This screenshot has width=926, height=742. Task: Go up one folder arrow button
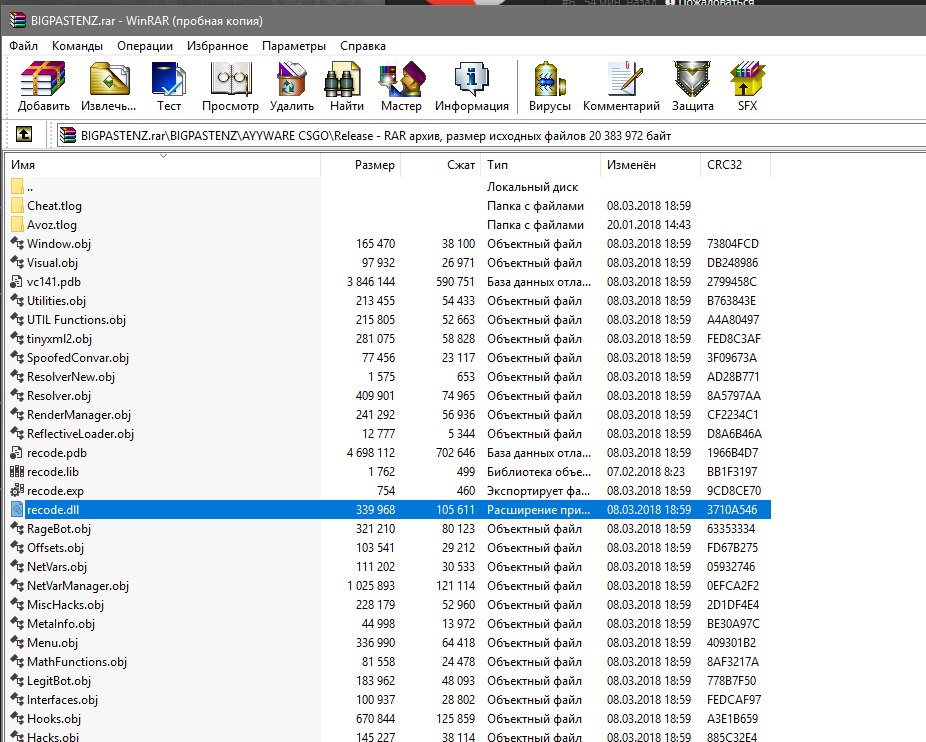click(24, 135)
